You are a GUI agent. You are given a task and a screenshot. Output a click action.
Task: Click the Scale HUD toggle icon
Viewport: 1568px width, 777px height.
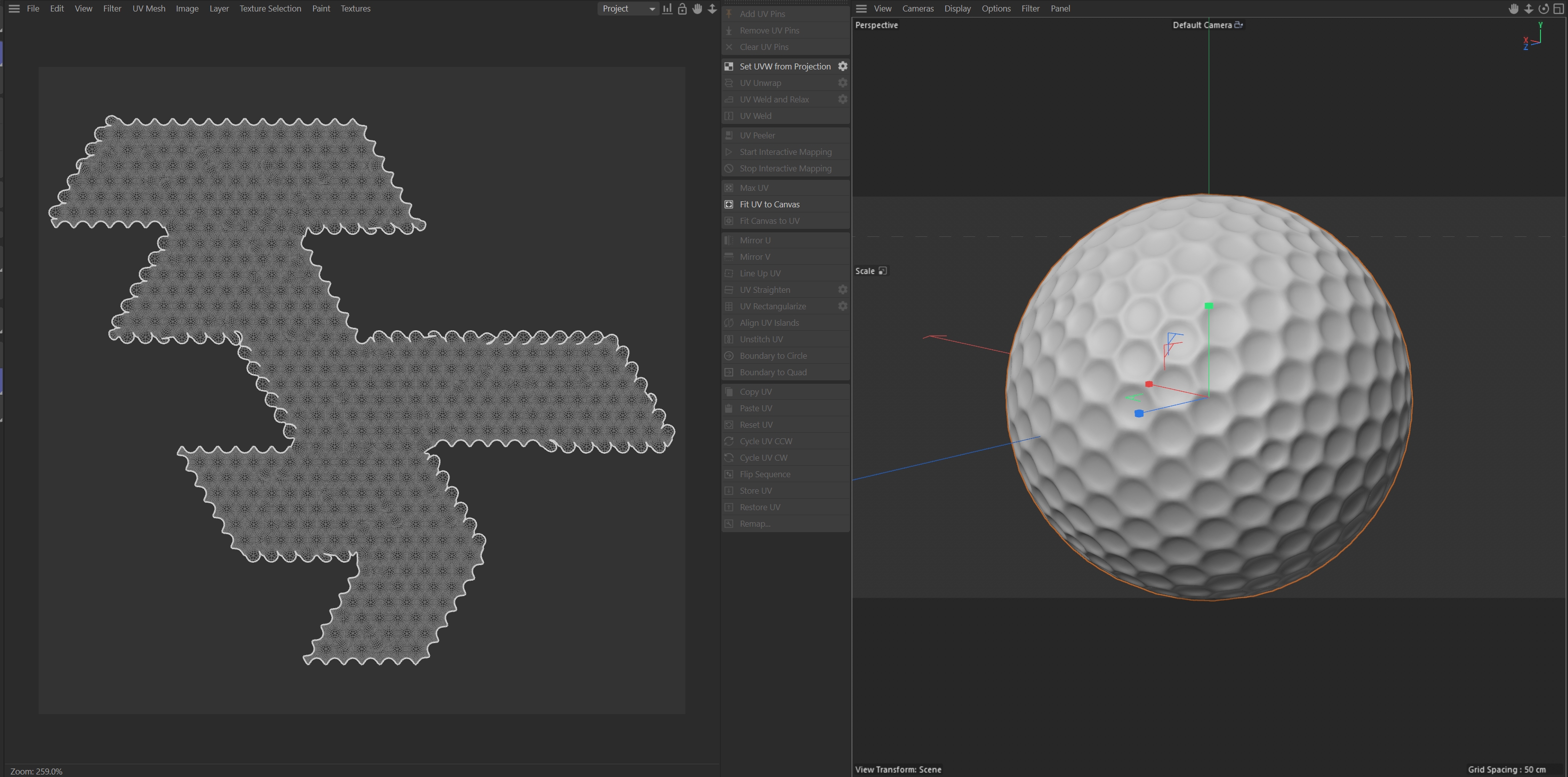[x=882, y=271]
